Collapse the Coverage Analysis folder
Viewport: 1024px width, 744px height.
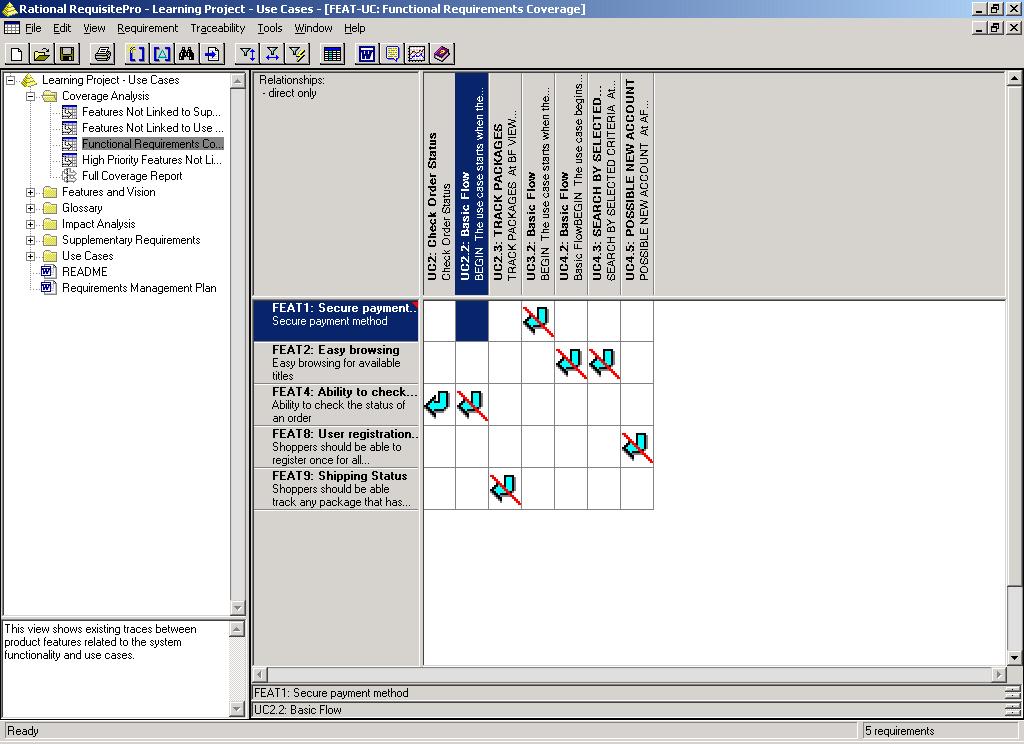(30, 96)
